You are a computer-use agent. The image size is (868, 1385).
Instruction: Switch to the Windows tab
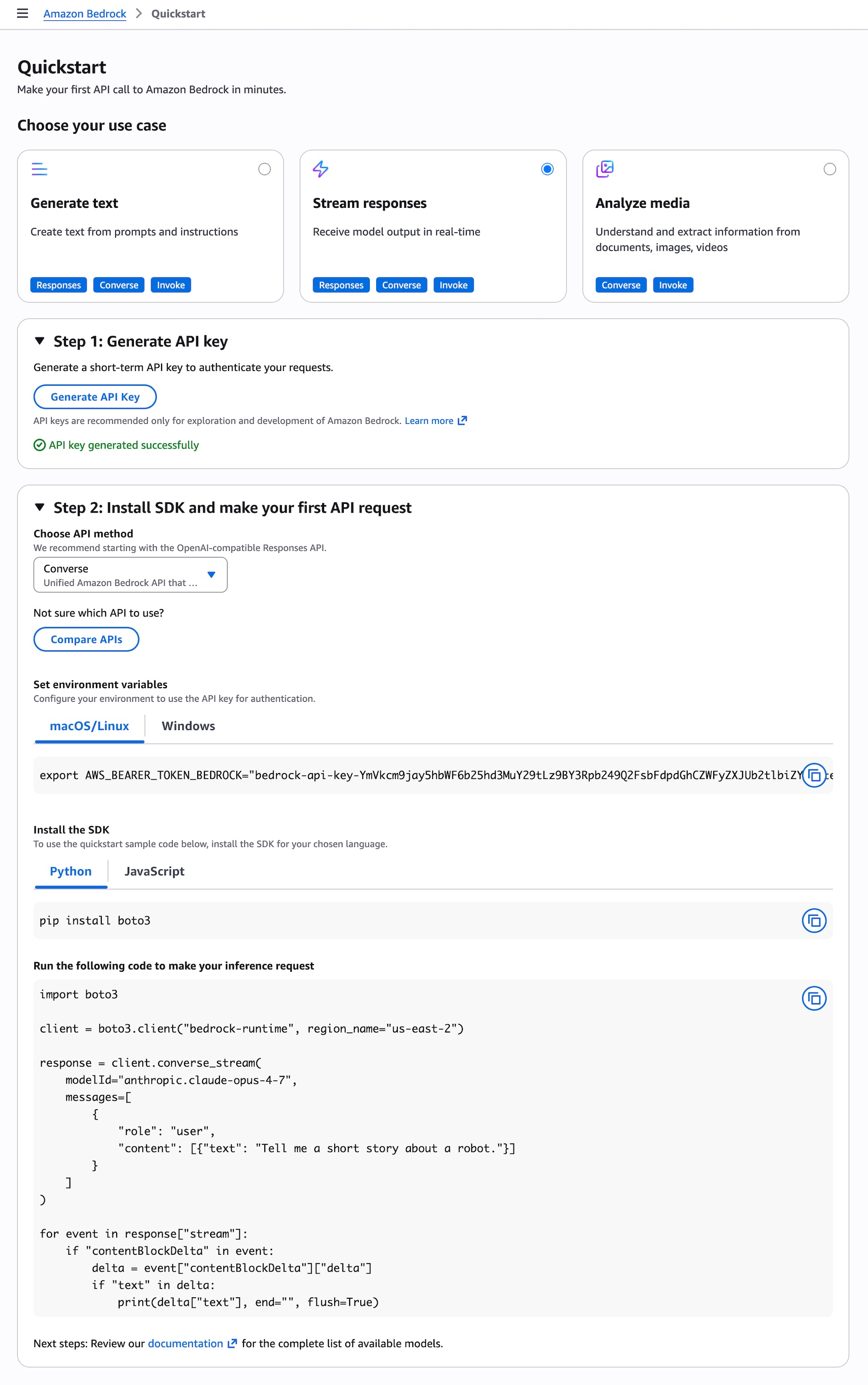[188, 725]
